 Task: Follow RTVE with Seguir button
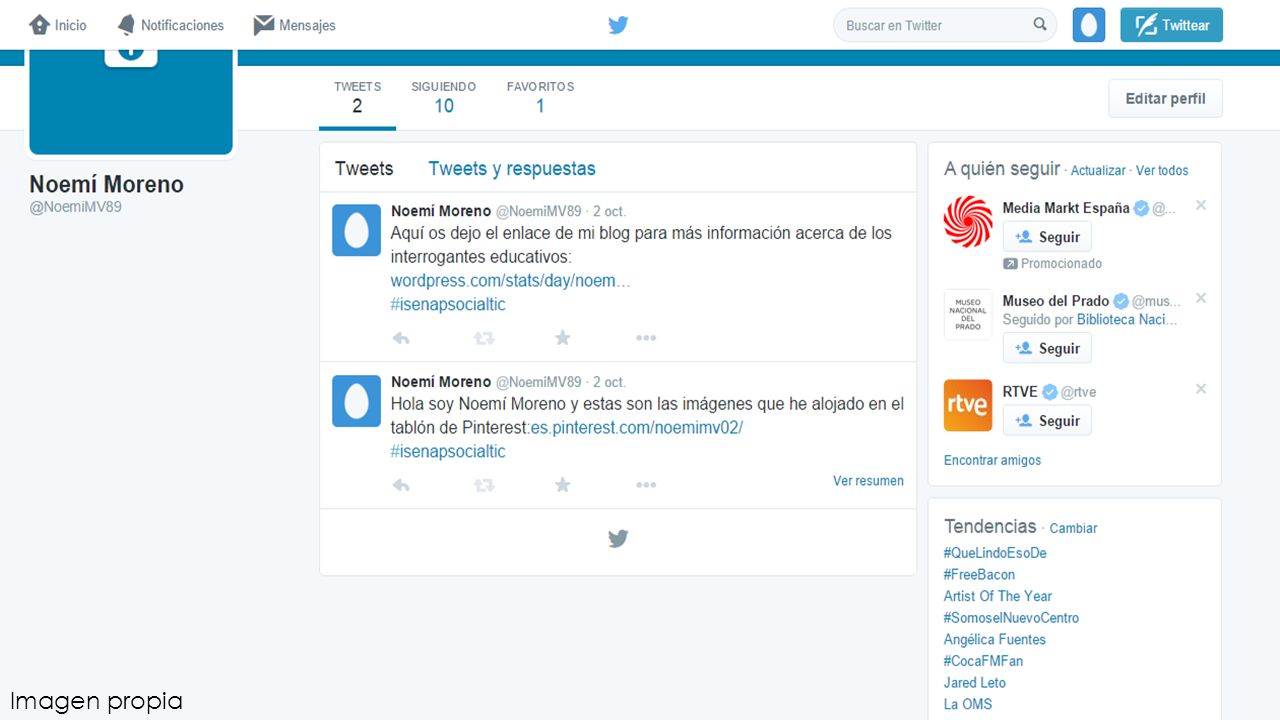[1047, 421]
